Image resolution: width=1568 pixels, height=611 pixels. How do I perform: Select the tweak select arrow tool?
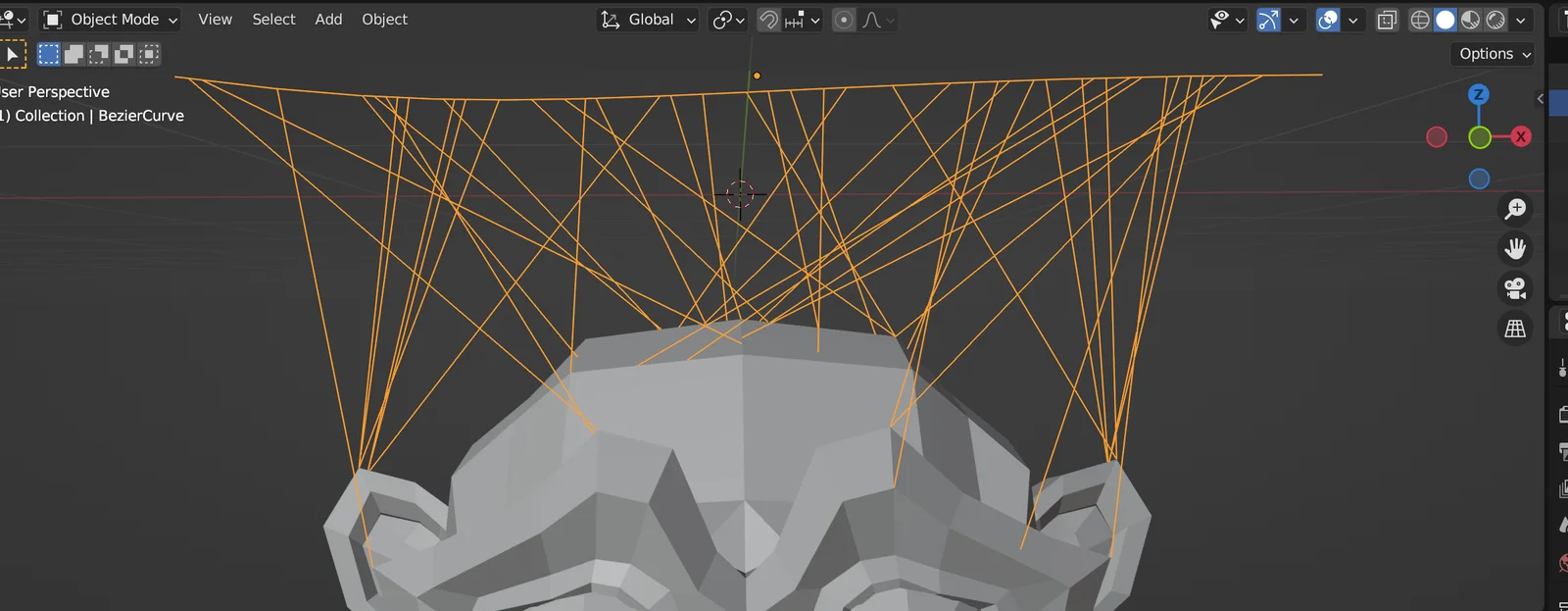pos(13,55)
